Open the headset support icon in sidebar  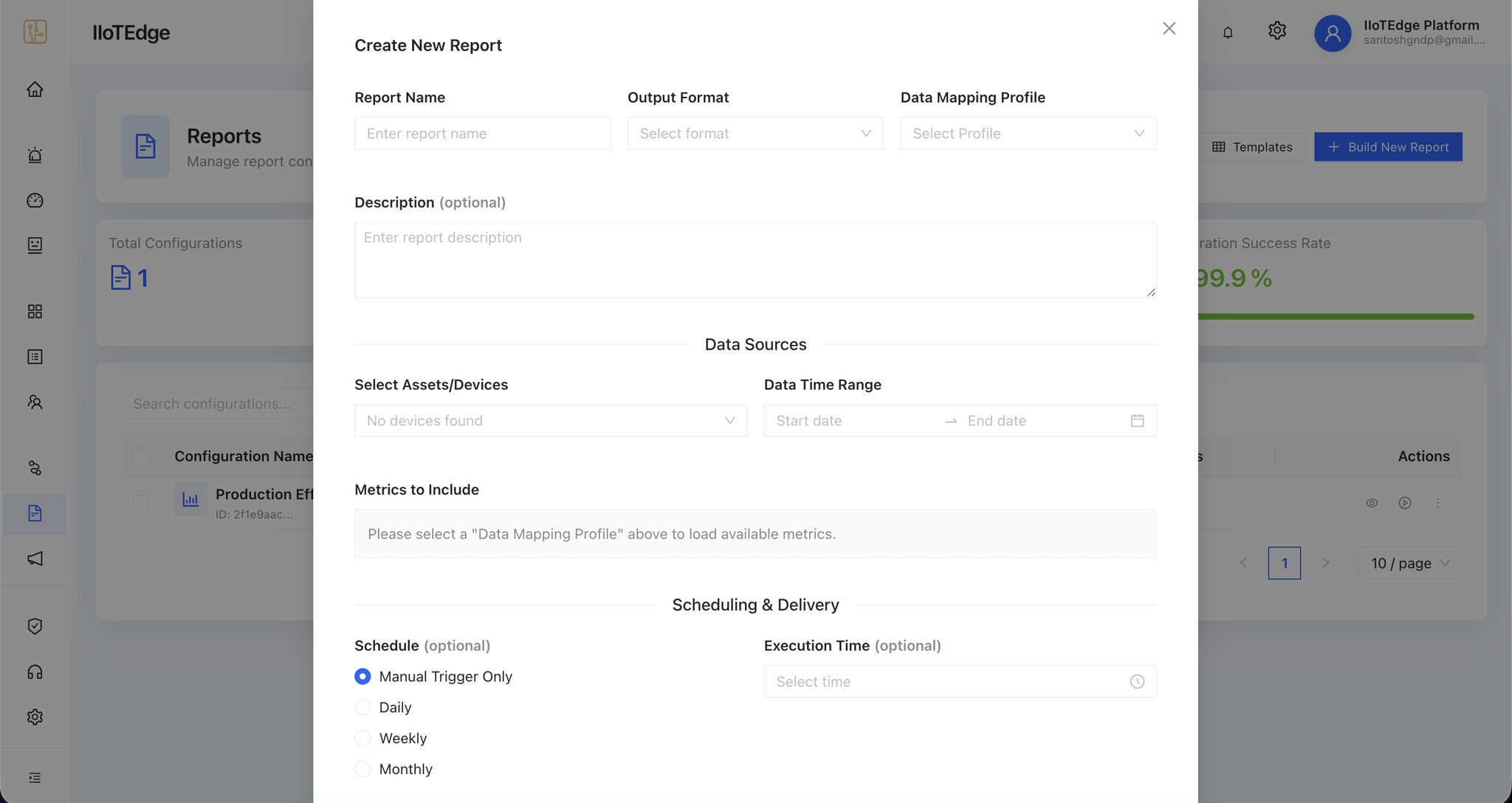[35, 672]
